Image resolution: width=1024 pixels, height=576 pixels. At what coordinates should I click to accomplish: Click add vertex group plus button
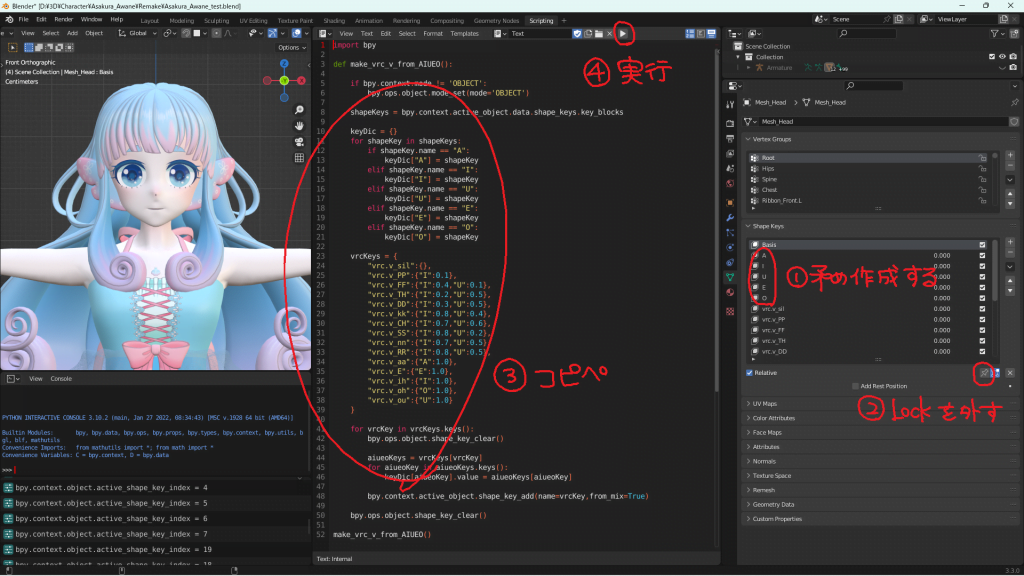[x=1010, y=156]
